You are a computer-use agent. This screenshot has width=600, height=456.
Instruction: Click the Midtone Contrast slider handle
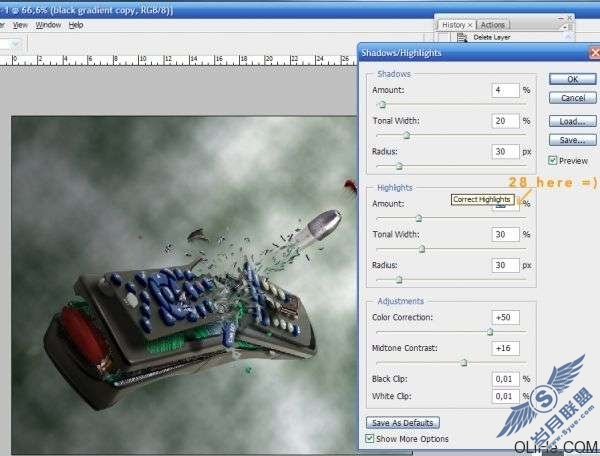(x=463, y=362)
